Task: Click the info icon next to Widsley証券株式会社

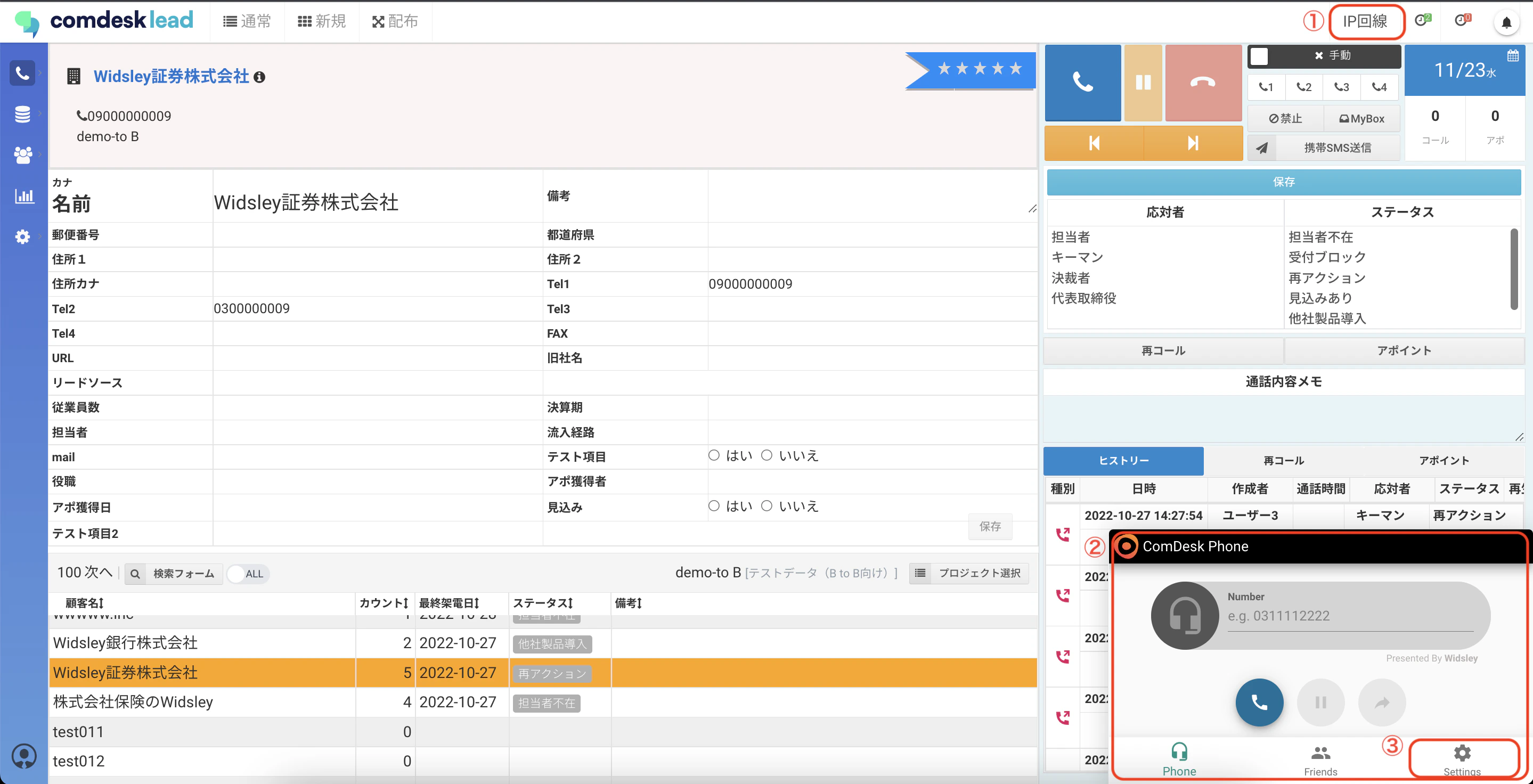Action: coord(259,77)
